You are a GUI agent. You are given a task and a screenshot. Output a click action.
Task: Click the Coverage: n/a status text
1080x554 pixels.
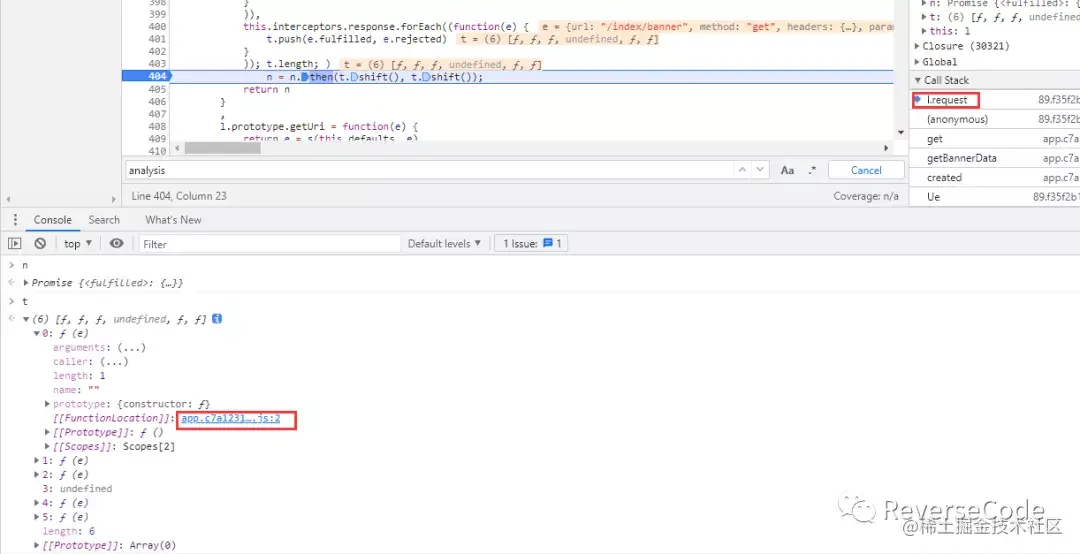[866, 196]
